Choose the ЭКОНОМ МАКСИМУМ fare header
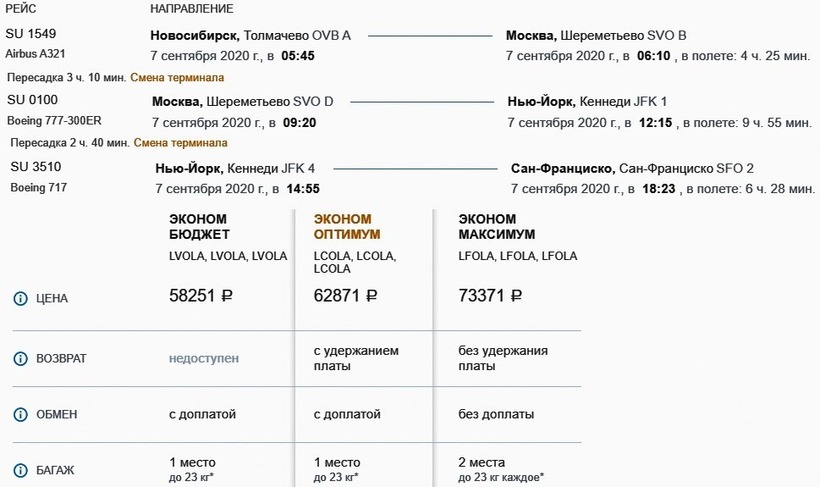820x487 pixels. pos(496,227)
